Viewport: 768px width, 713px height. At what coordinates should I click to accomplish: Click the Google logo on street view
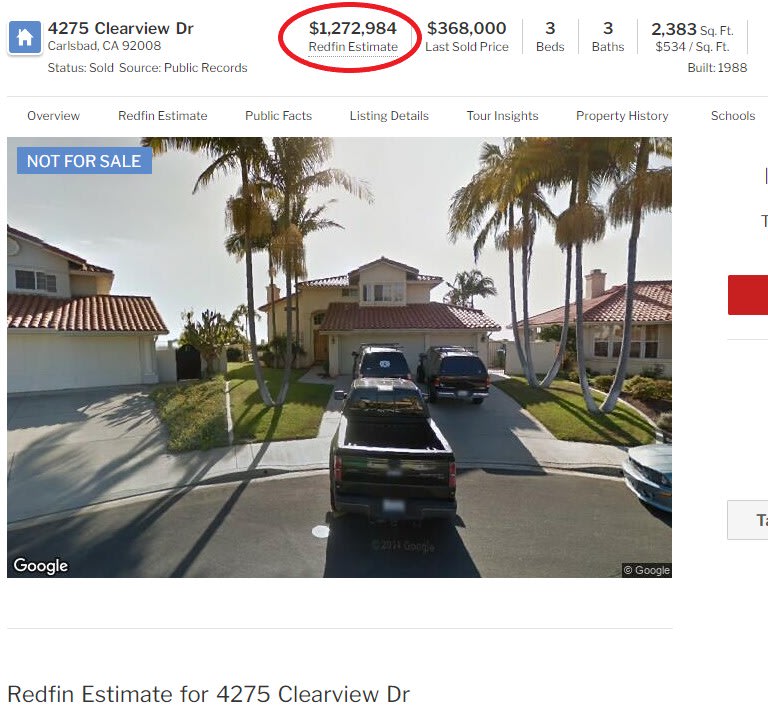(41, 566)
